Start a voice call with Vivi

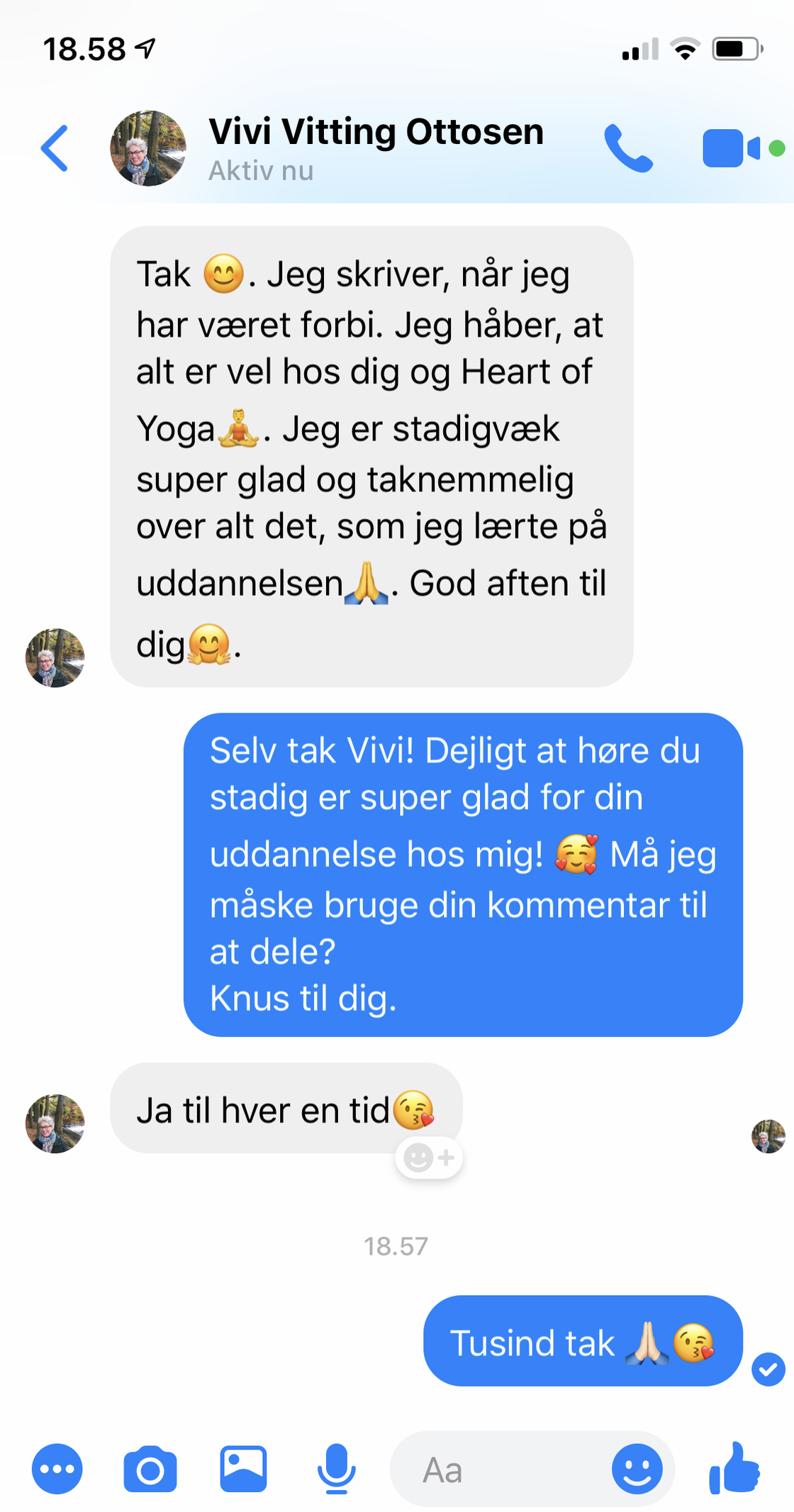tap(628, 148)
